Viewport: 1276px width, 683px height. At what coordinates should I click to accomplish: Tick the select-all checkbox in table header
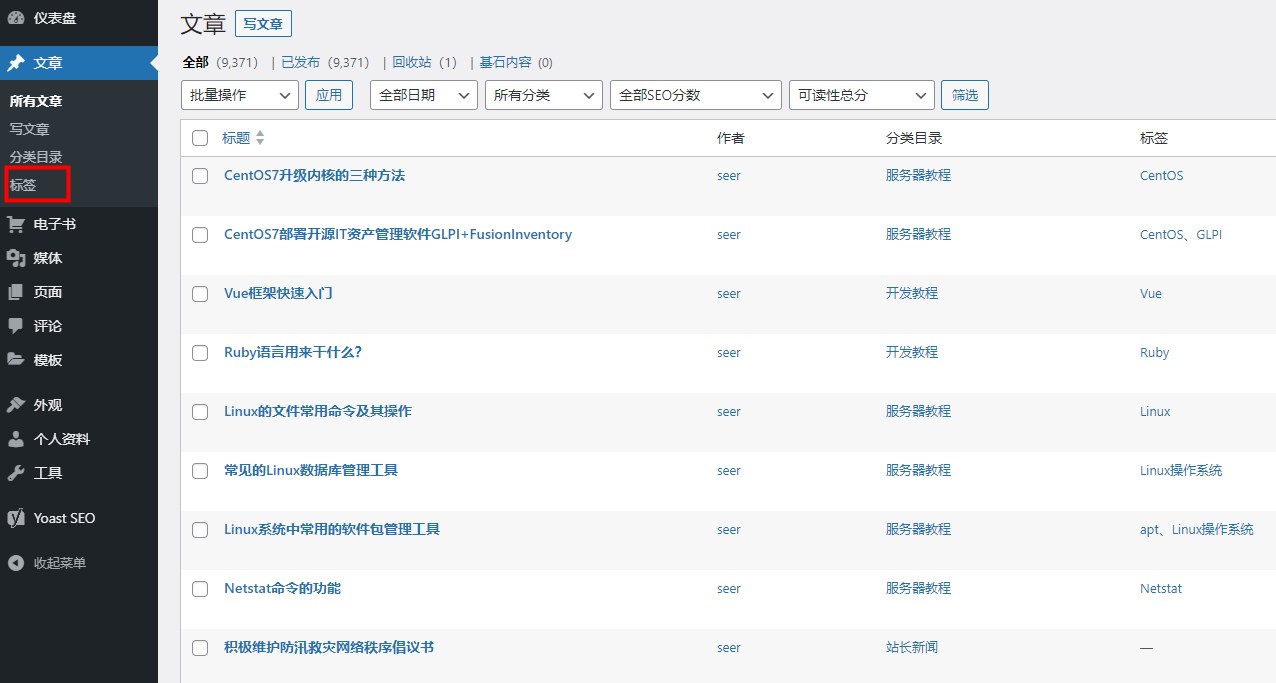pyautogui.click(x=200, y=138)
